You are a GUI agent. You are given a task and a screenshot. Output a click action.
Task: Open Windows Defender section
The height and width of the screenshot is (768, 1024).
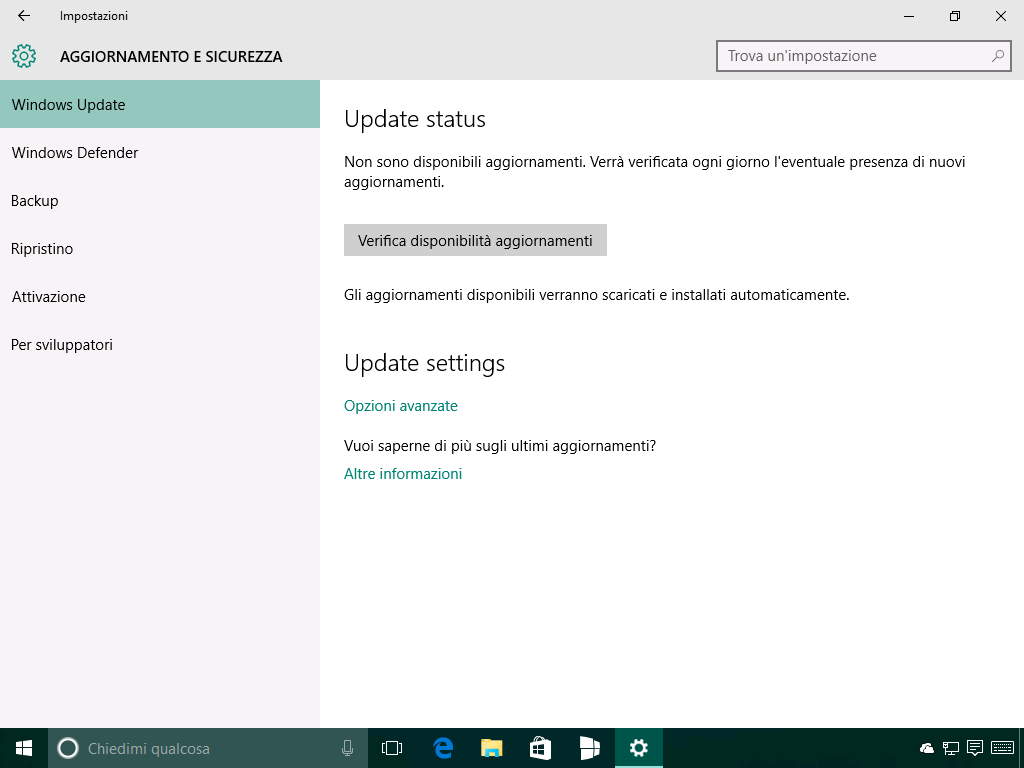[x=160, y=153]
